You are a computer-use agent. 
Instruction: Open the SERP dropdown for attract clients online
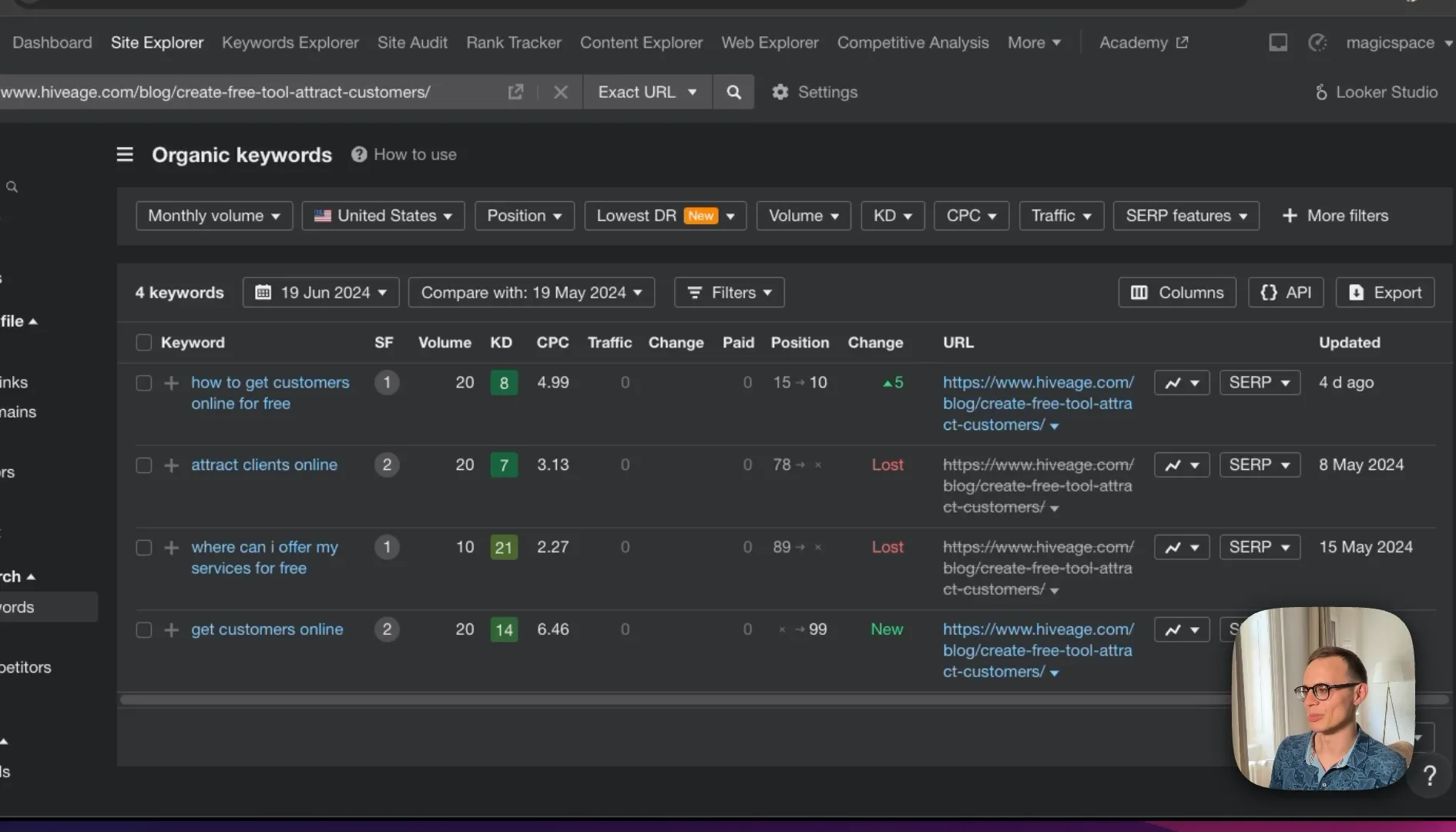(x=1260, y=465)
